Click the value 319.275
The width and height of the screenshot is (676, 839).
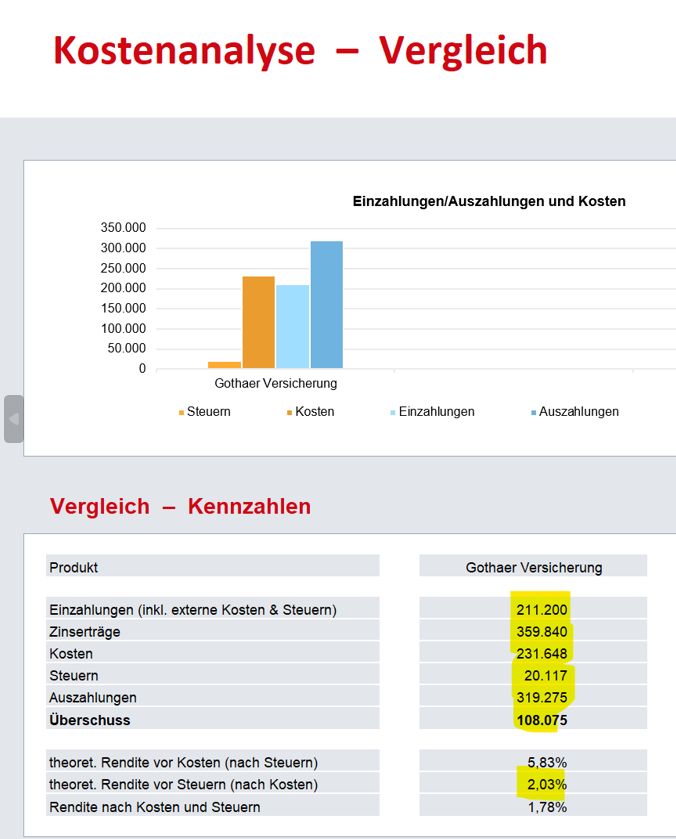[x=542, y=698]
